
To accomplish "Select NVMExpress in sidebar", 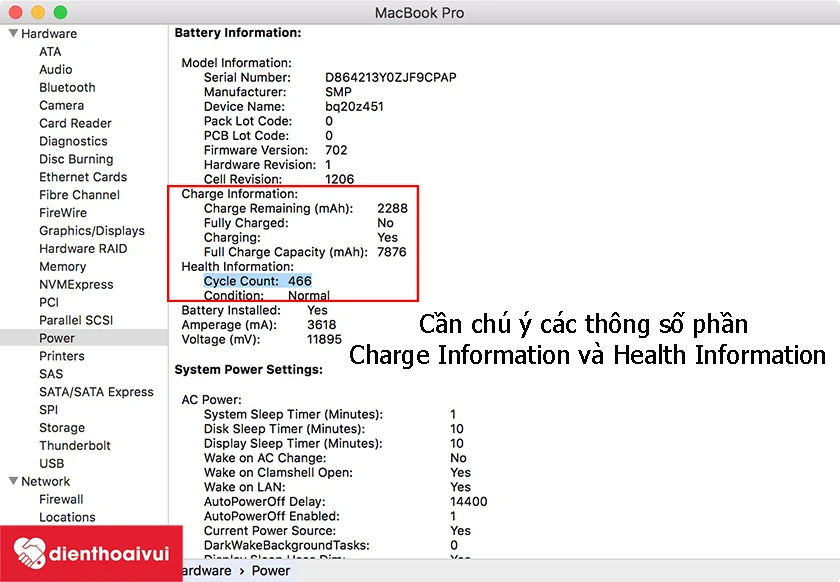I will [76, 285].
